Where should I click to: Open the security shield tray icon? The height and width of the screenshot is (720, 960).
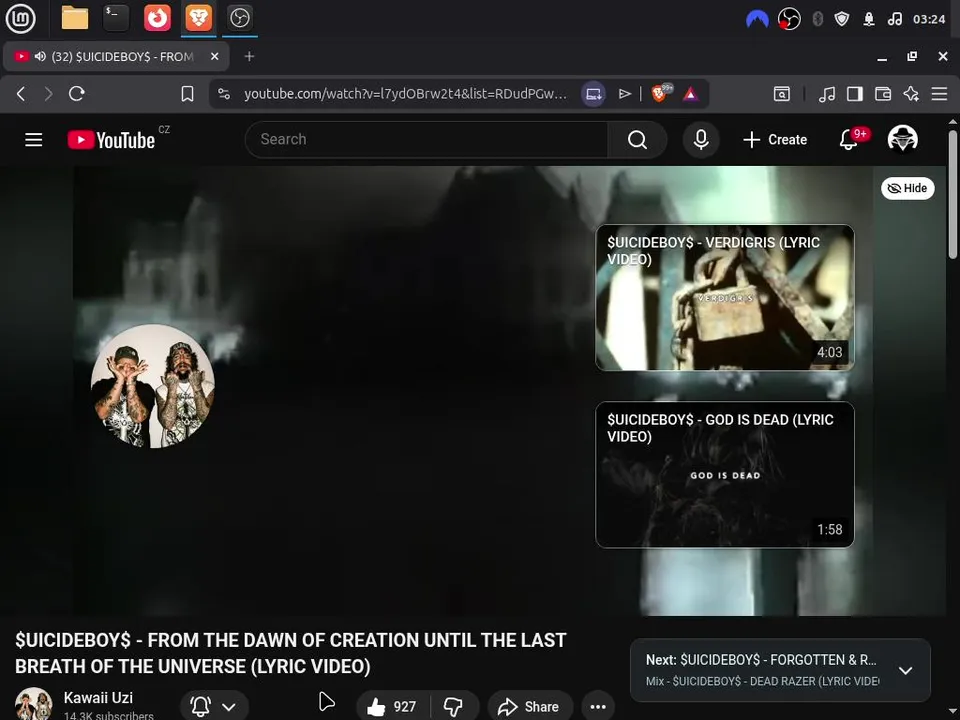tap(842, 19)
